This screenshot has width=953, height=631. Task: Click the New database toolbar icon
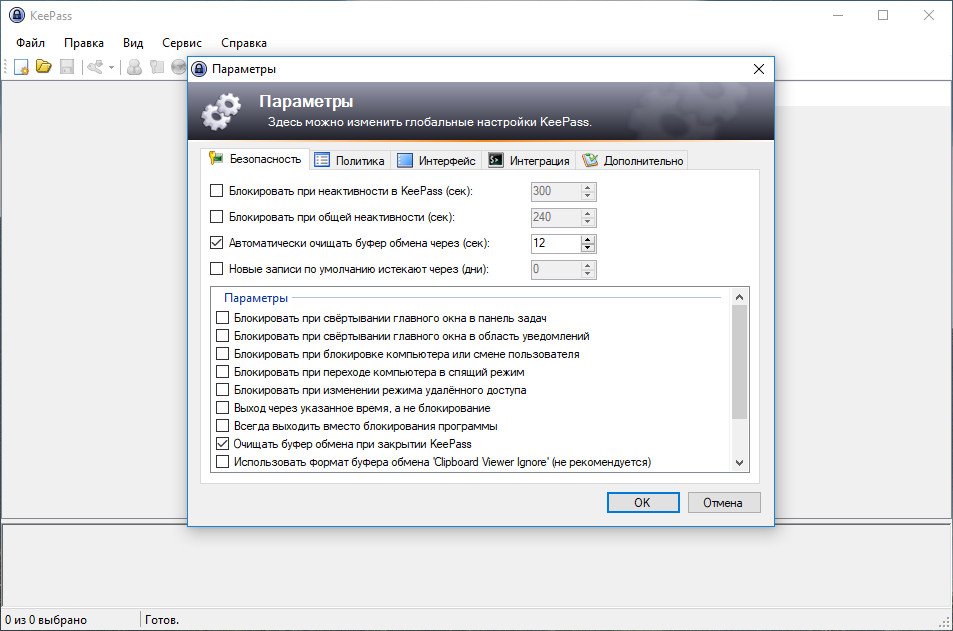(21, 67)
